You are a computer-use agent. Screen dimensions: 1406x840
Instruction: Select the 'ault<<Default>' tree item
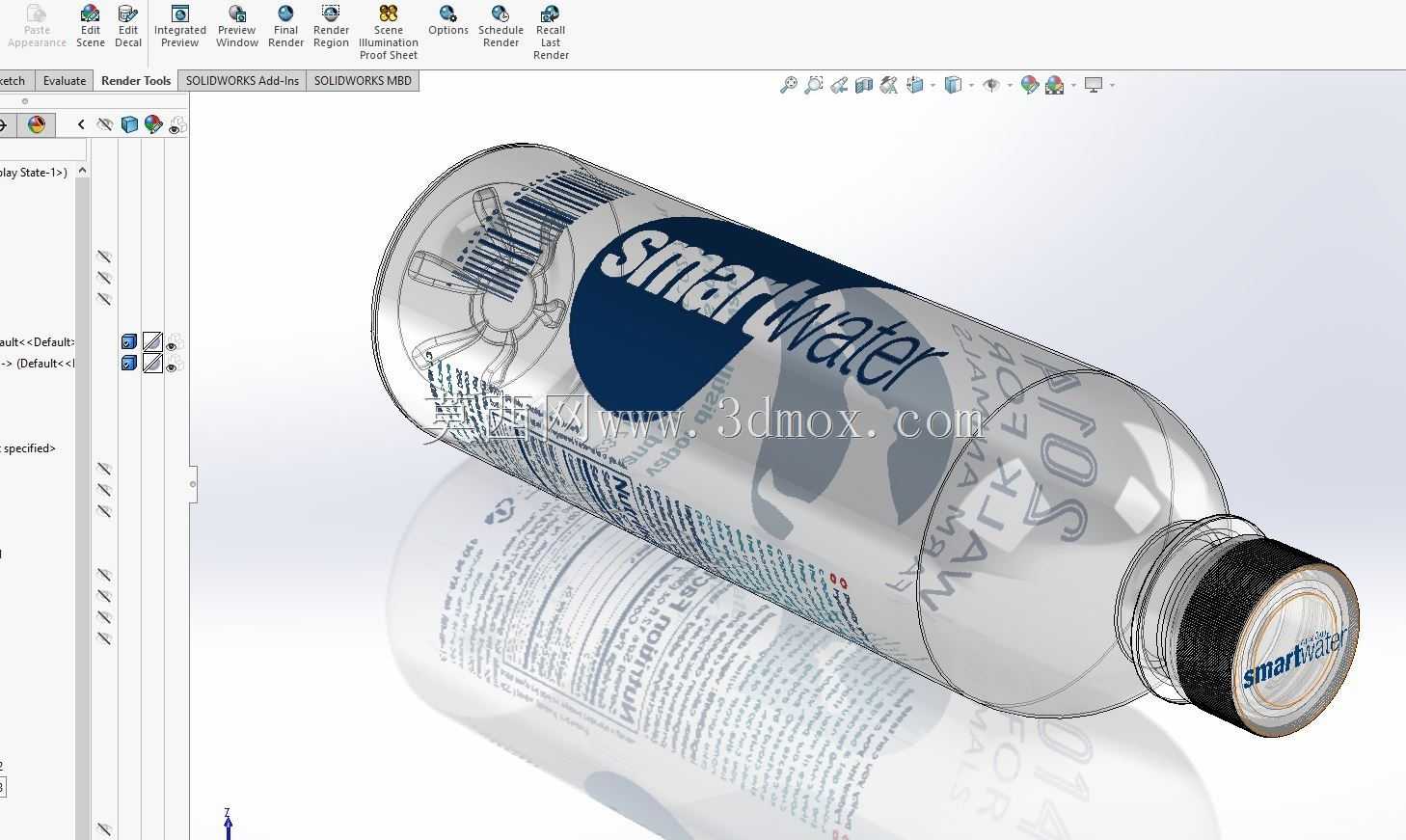coord(38,342)
